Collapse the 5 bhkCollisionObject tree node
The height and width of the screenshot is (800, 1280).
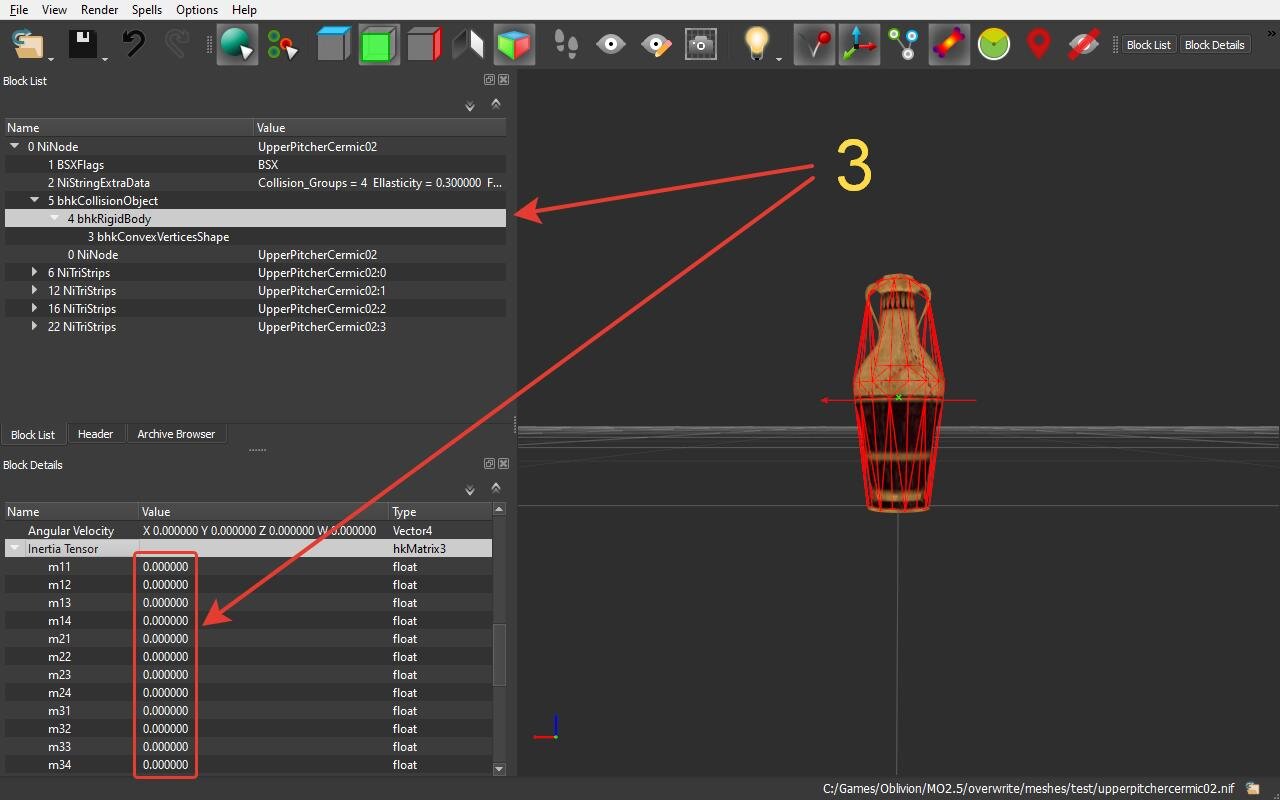pos(35,201)
